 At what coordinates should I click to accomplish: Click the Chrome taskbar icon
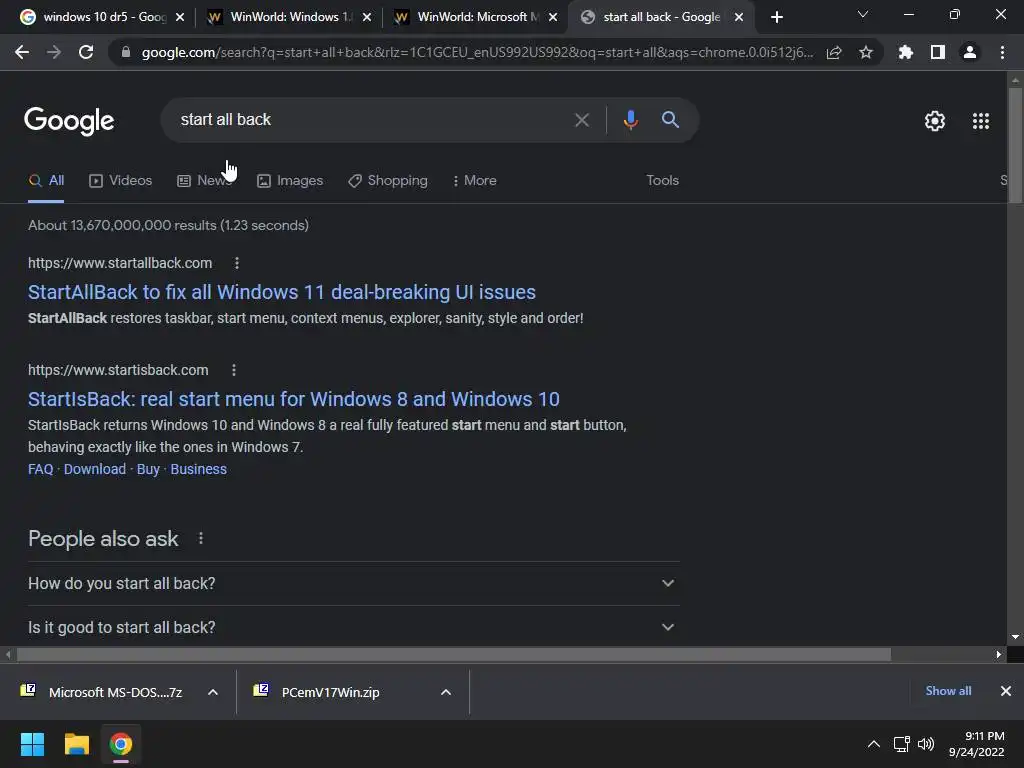[x=121, y=744]
